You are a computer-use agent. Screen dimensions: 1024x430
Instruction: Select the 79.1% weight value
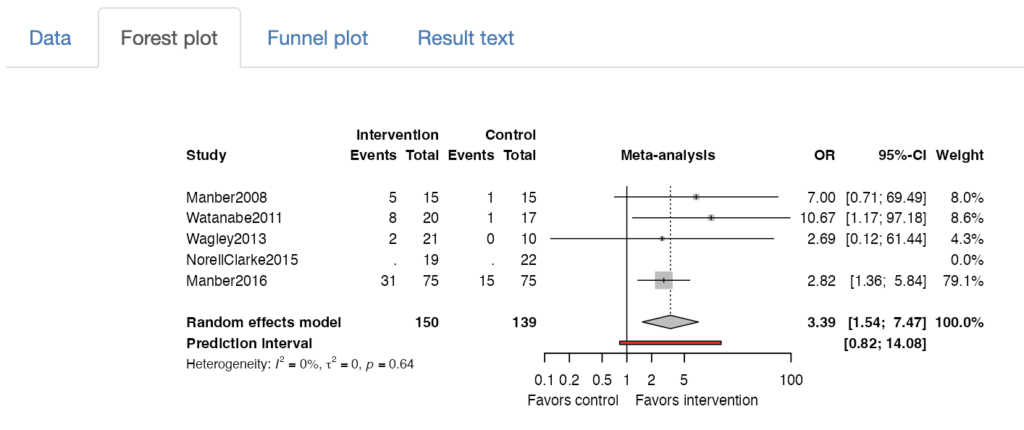[964, 281]
